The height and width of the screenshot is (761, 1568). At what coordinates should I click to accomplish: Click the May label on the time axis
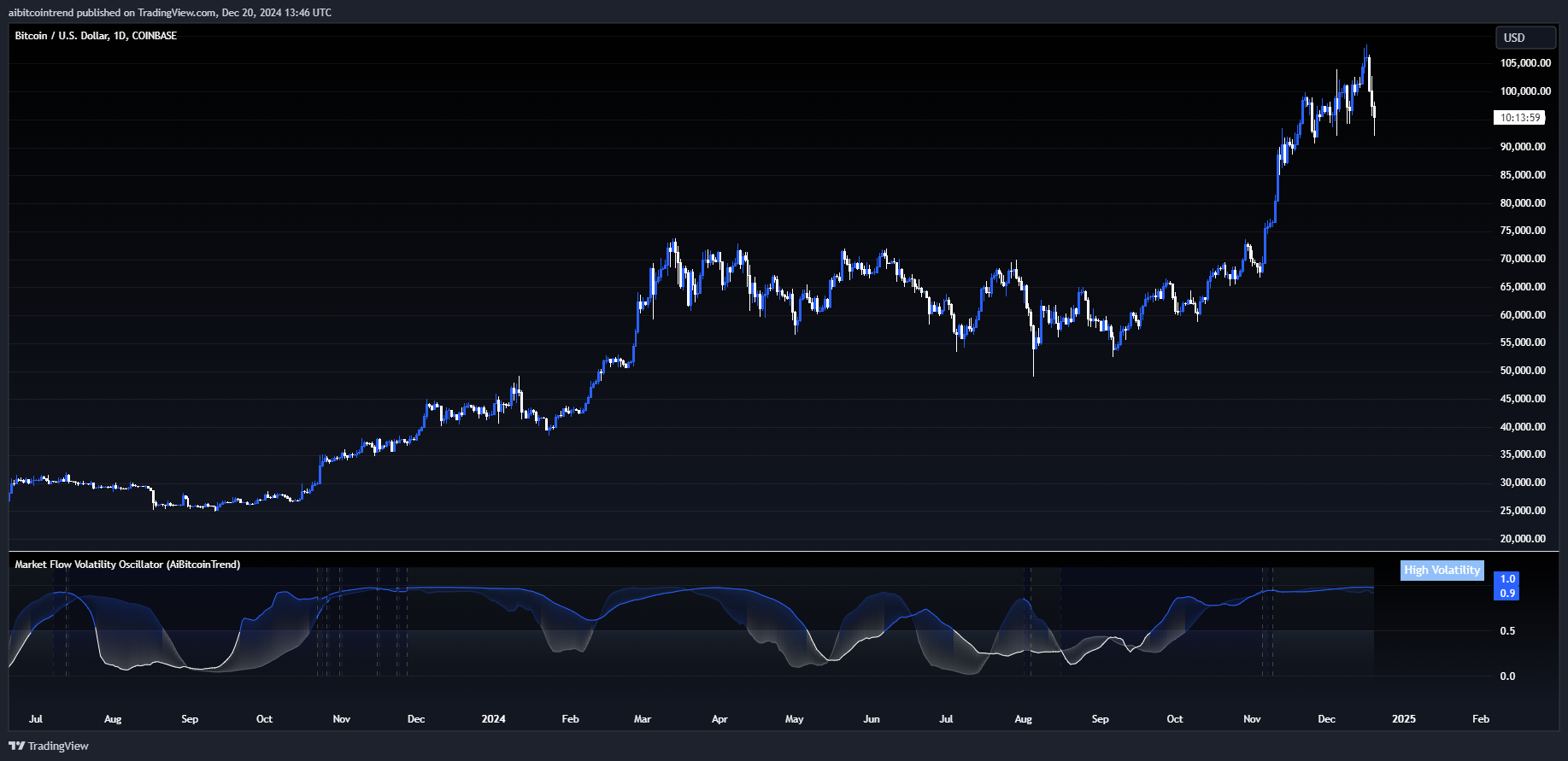(x=795, y=719)
